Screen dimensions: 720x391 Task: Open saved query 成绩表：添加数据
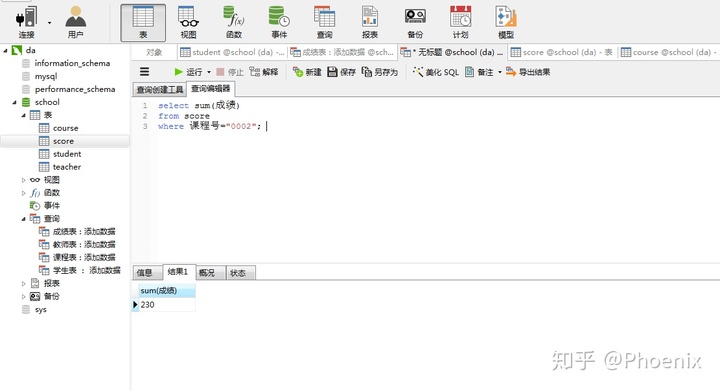pos(84,231)
